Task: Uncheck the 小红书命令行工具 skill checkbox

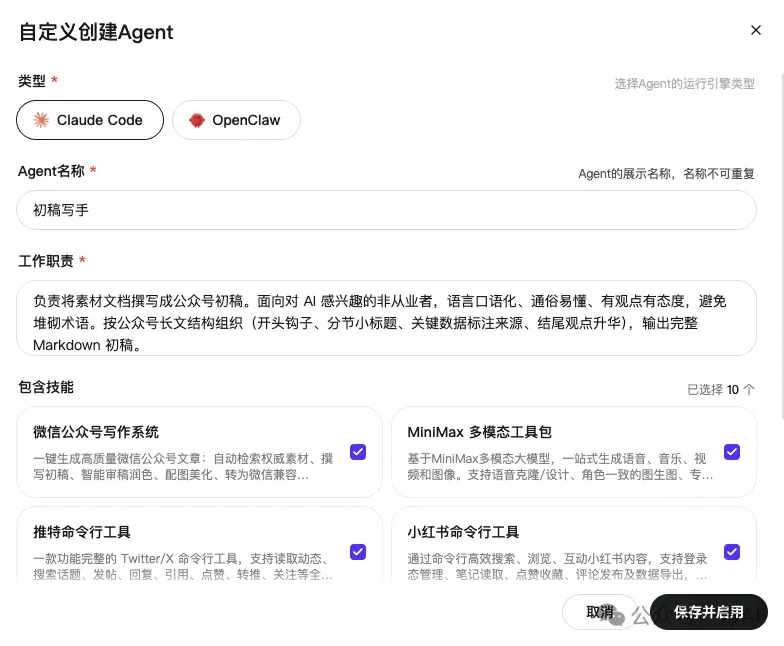Action: [732, 552]
